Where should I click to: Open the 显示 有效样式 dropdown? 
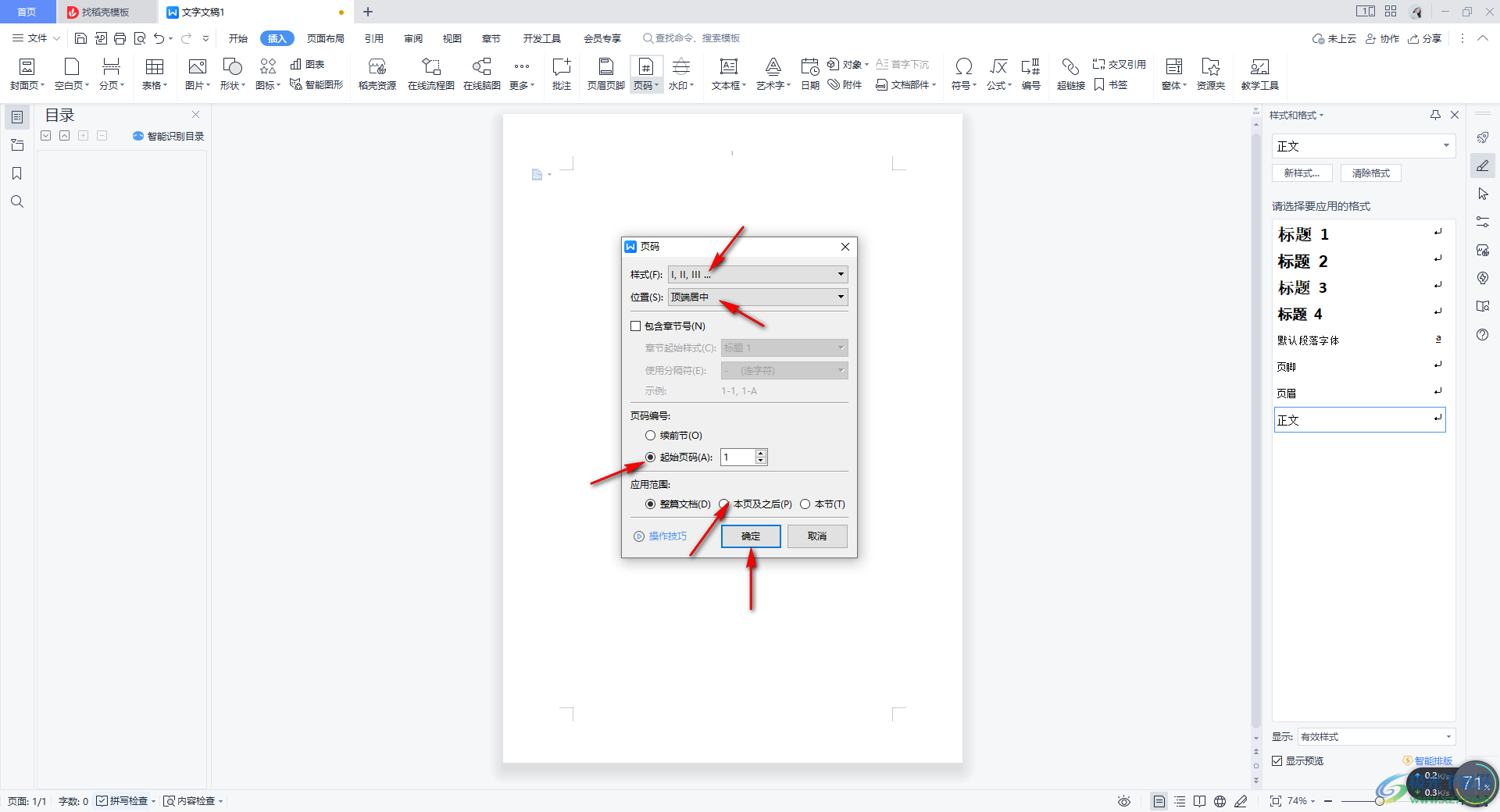coord(1377,736)
